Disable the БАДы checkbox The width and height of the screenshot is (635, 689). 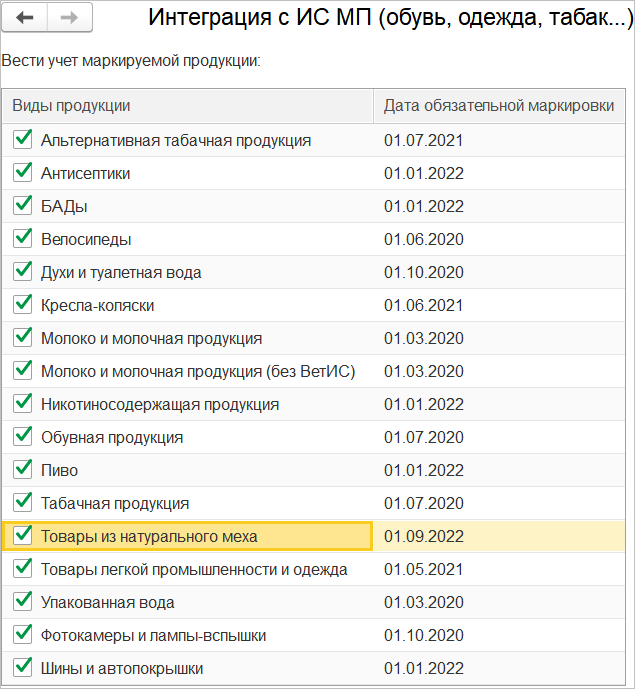click(x=23, y=206)
